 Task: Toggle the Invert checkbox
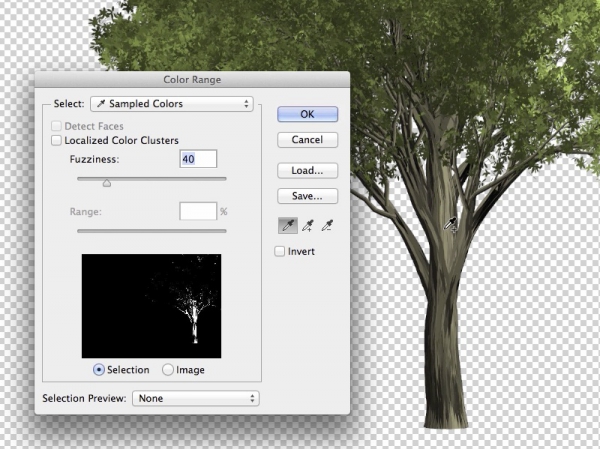(280, 252)
